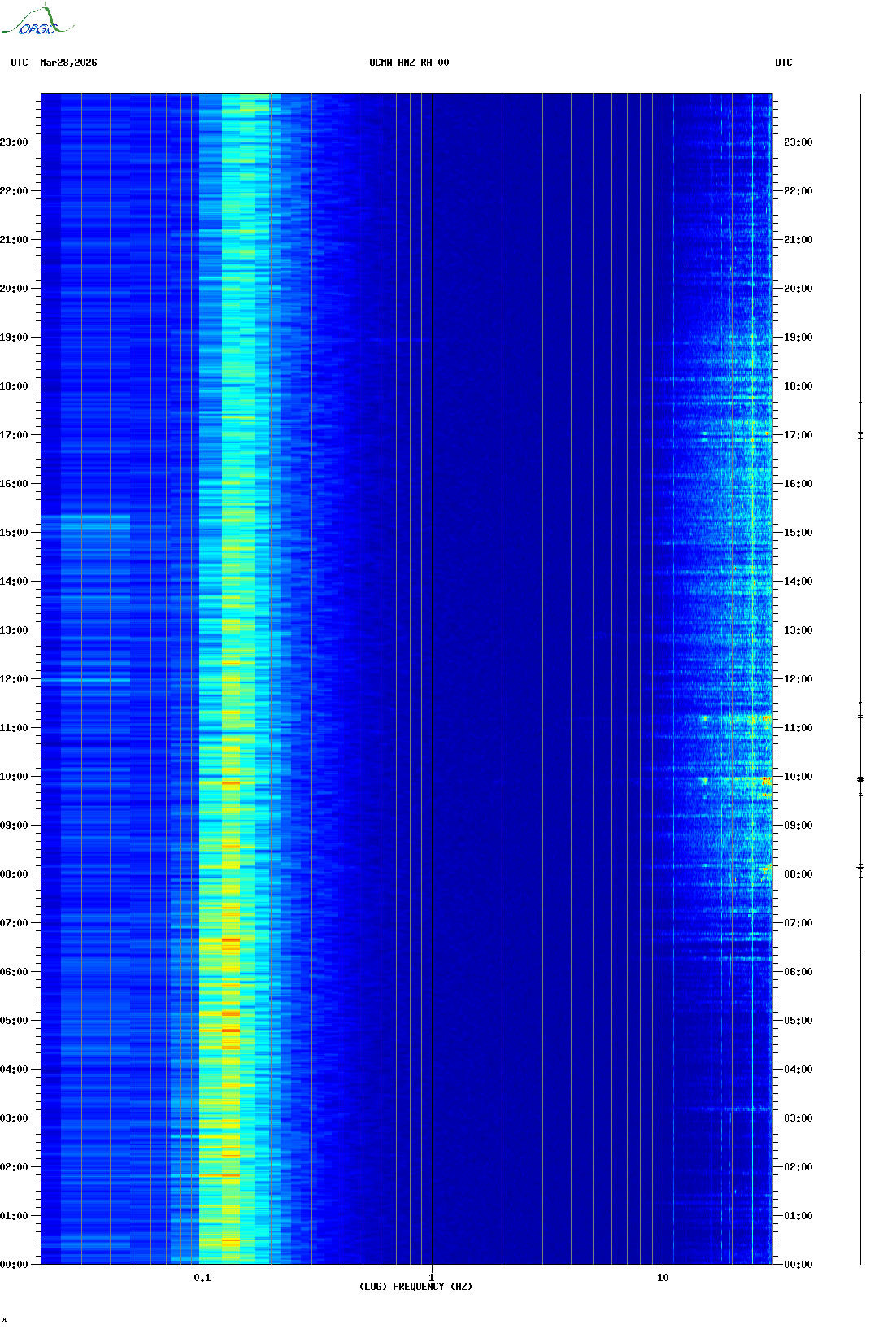This screenshot has width=896, height=1329.
Task: Select the 10 Hz frequency axis tick label
Action: click(x=663, y=1277)
